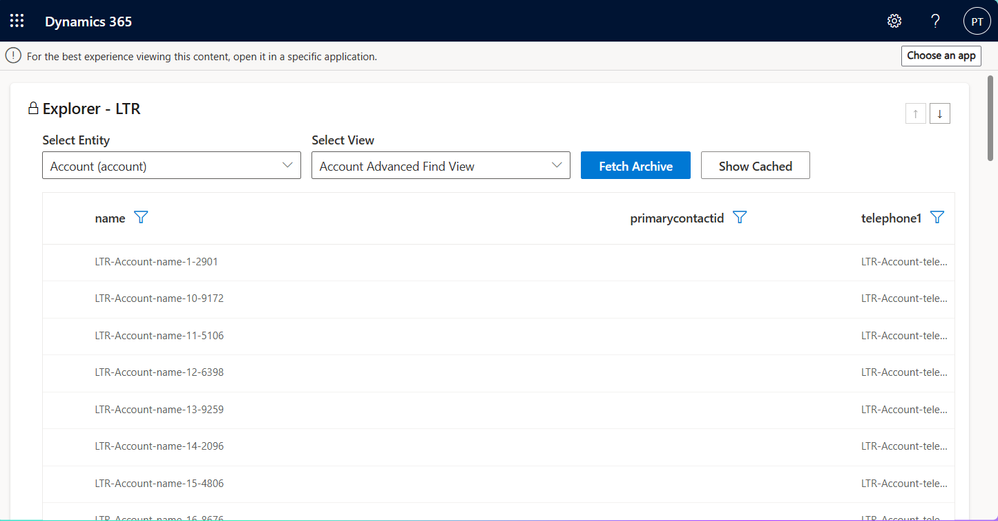Open the Help question mark icon

pyautogui.click(x=935, y=21)
